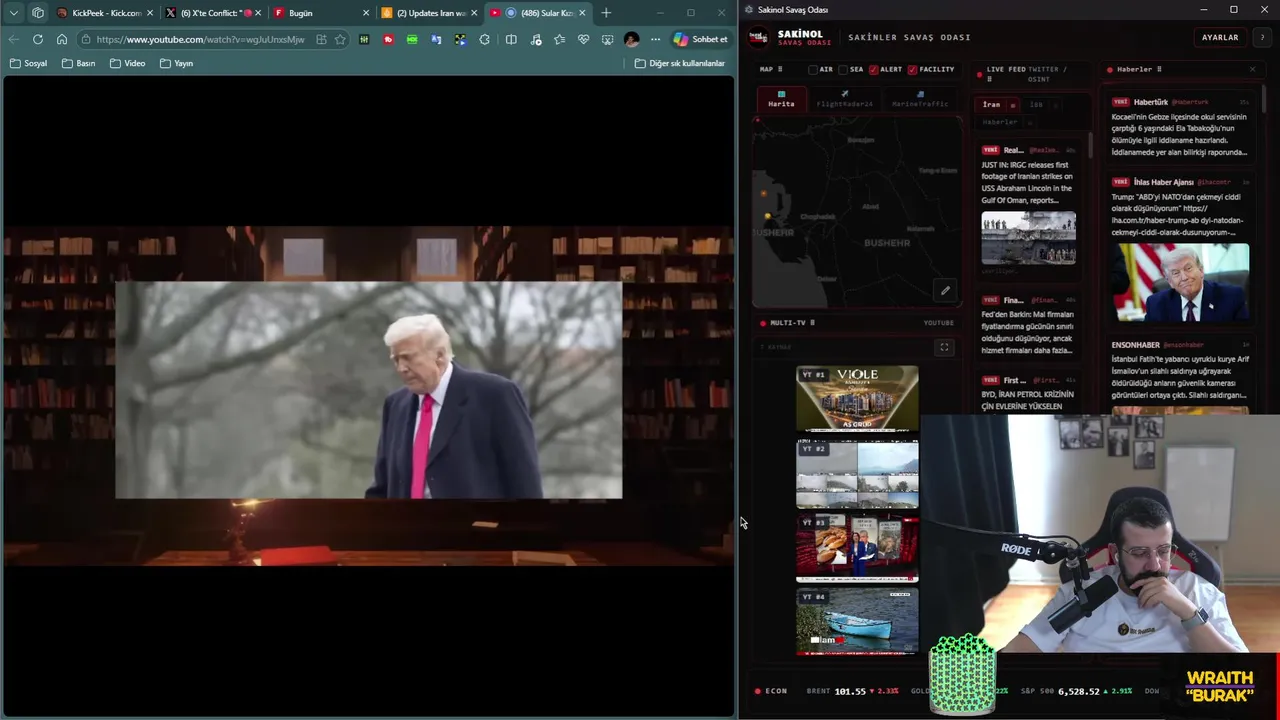The width and height of the screenshot is (1280, 720).
Task: Enable the SEA map checkbox
Action: [843, 69]
